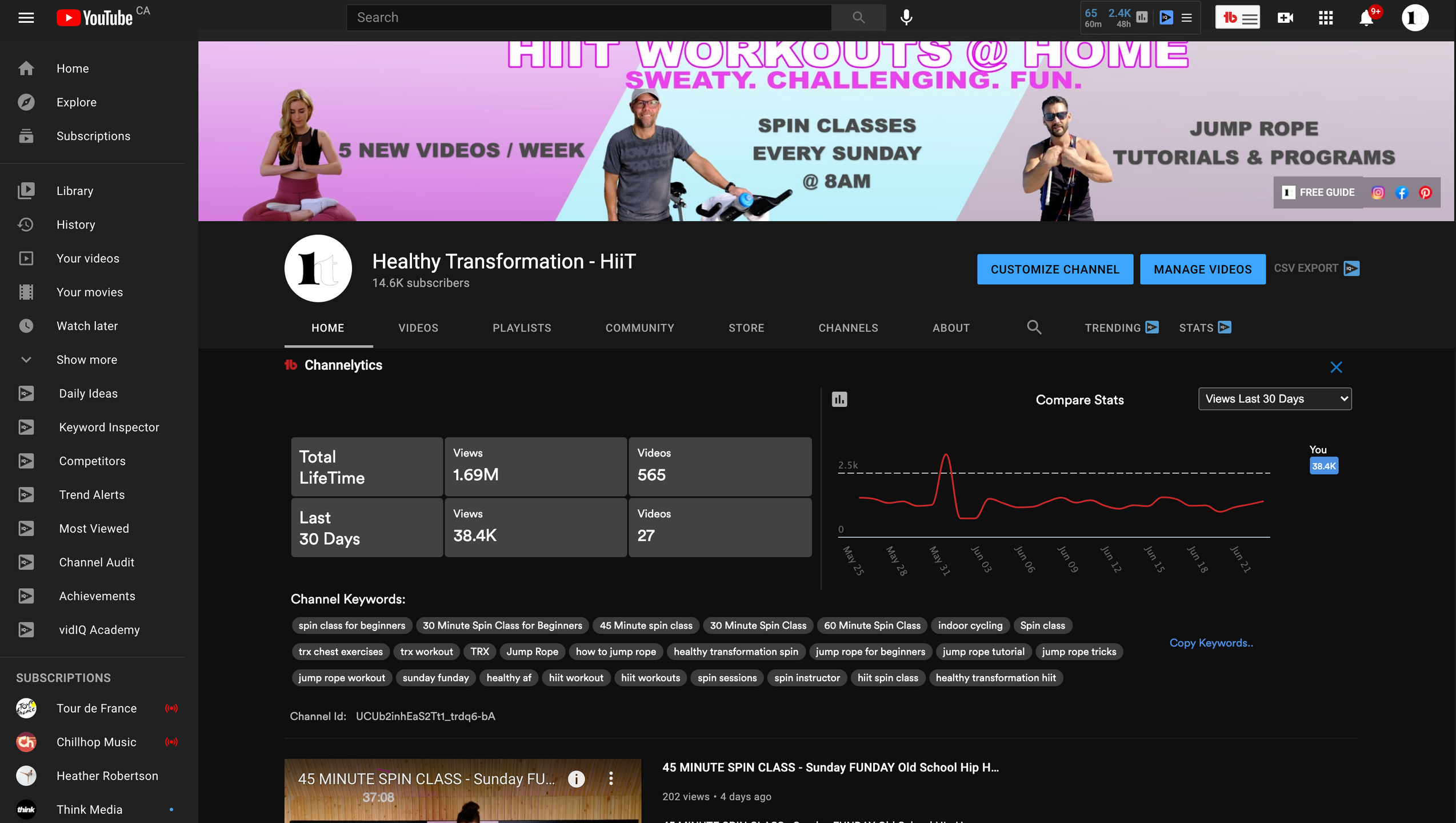
Task: Open the vidIQ Trending tab
Action: coord(1121,327)
